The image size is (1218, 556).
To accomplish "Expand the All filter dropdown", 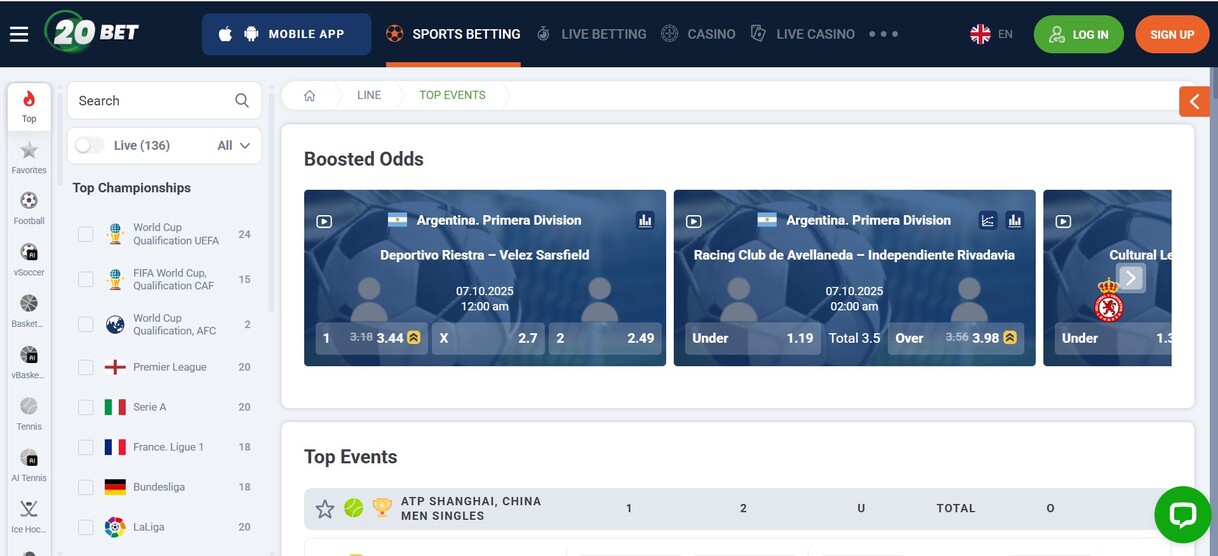I will 234,145.
